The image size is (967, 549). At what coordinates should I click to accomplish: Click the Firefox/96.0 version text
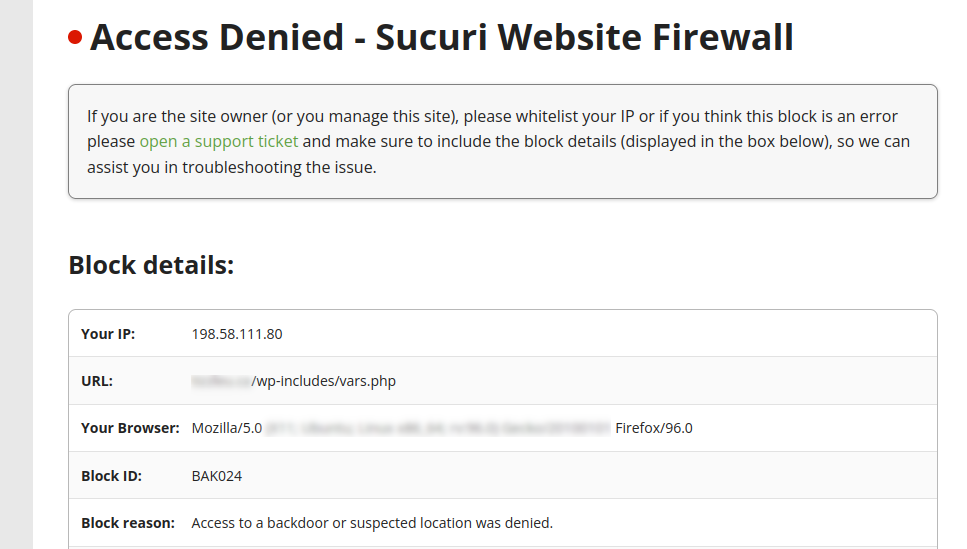click(653, 428)
